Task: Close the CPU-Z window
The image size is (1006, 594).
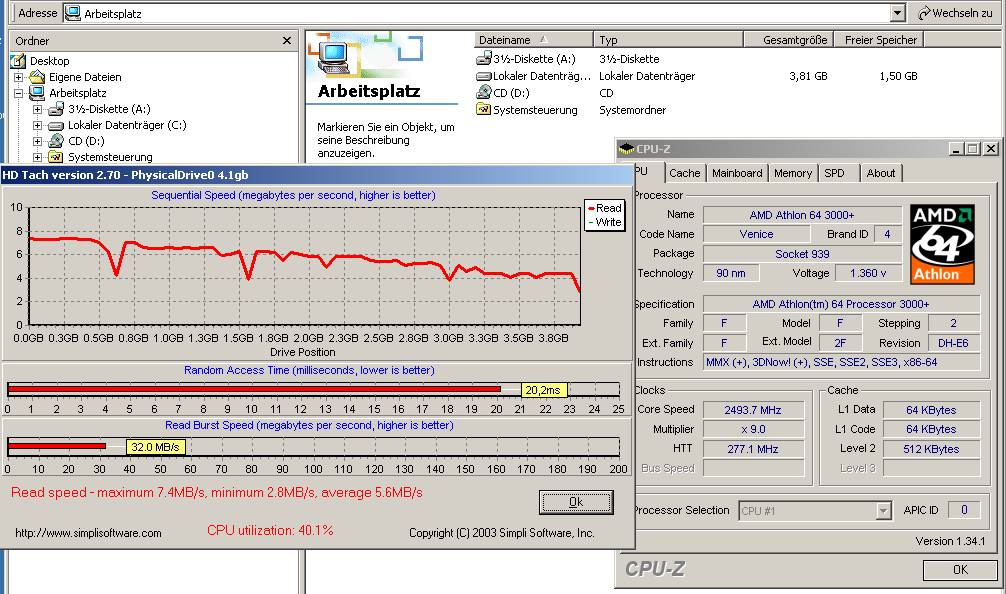Action: pyautogui.click(x=991, y=149)
